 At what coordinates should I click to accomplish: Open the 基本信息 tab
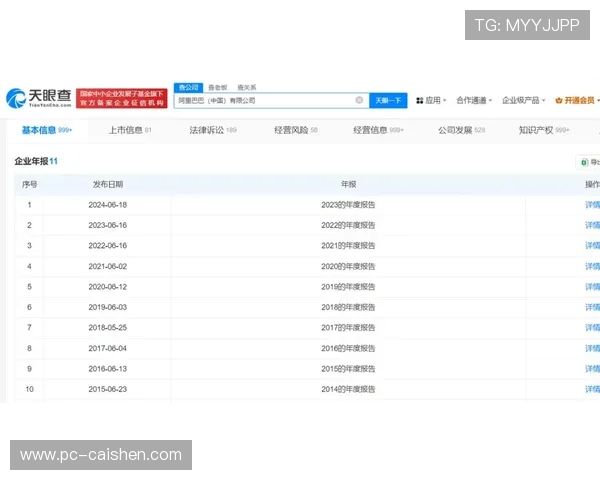coord(47,130)
